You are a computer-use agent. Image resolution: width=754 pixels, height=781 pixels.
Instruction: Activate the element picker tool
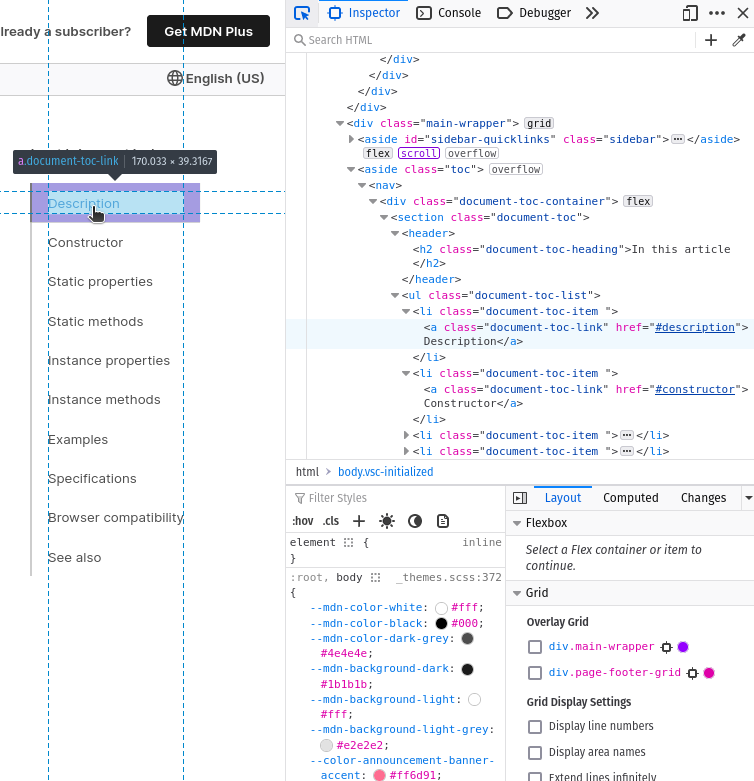tap(302, 13)
